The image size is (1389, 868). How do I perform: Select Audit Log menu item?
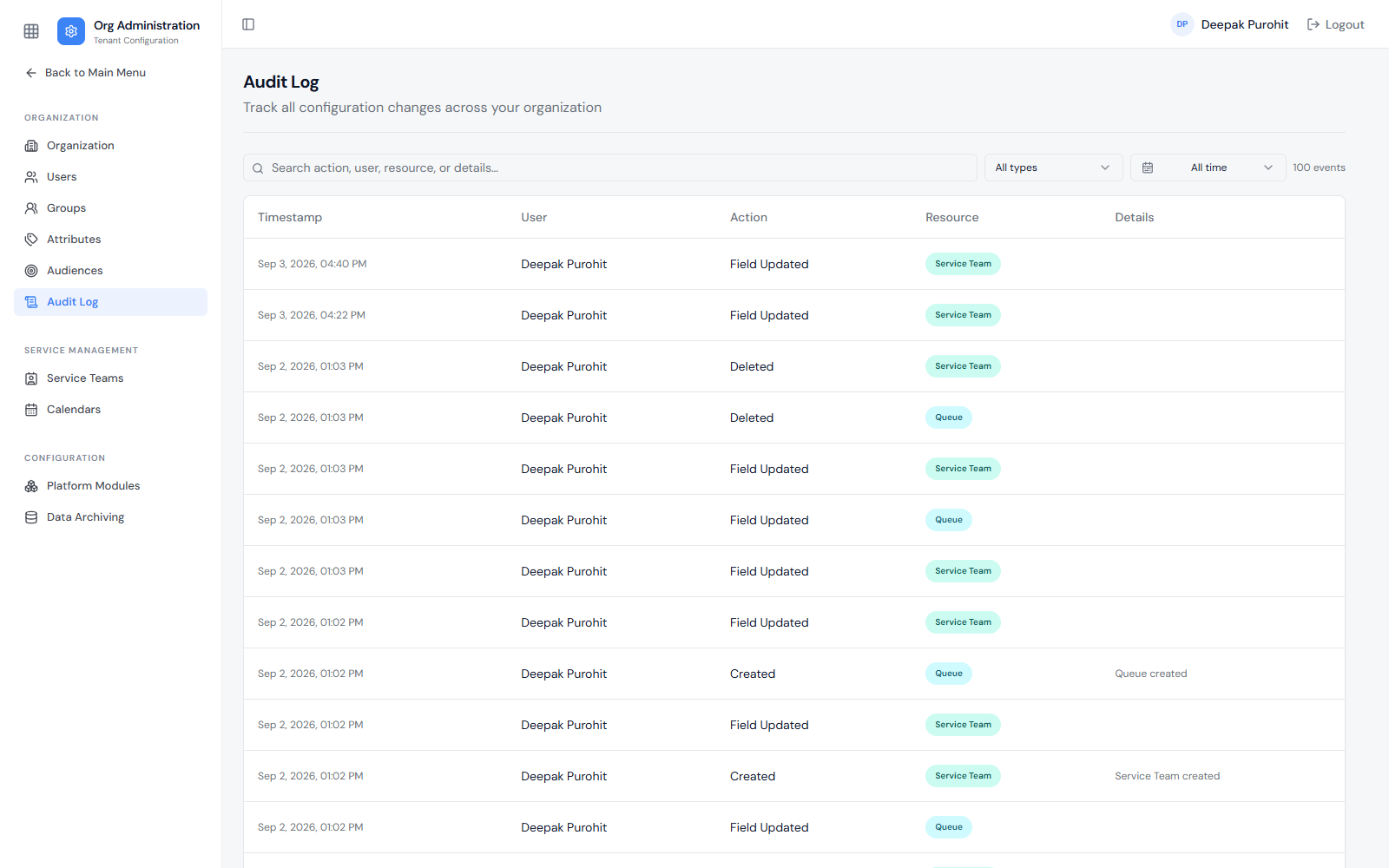[110, 302]
